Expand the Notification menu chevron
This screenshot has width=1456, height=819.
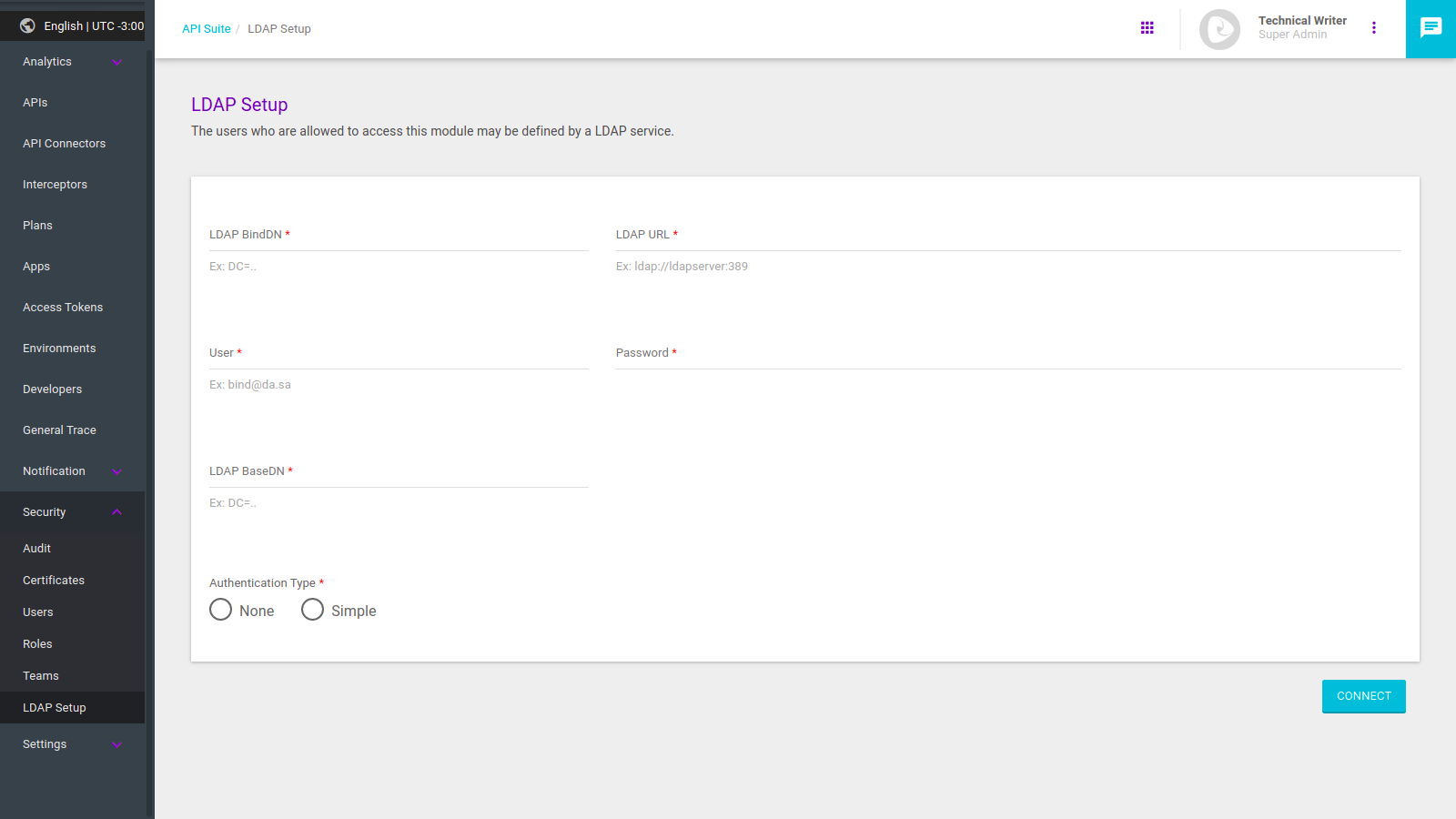116,471
